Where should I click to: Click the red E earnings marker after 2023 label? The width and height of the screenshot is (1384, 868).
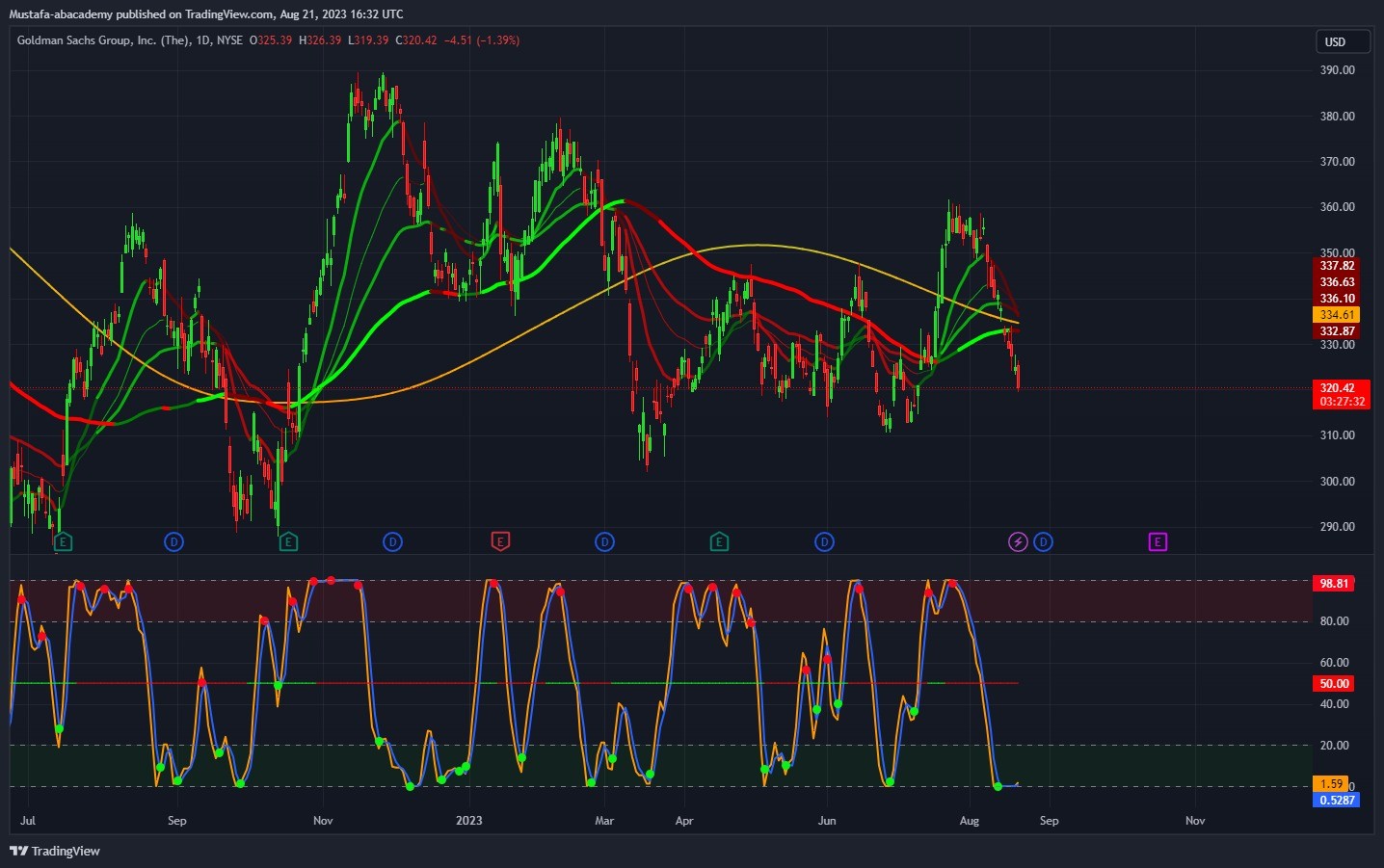[x=500, y=542]
